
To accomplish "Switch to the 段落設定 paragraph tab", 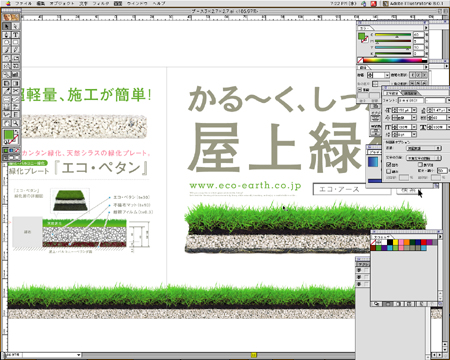I will coord(410,93).
